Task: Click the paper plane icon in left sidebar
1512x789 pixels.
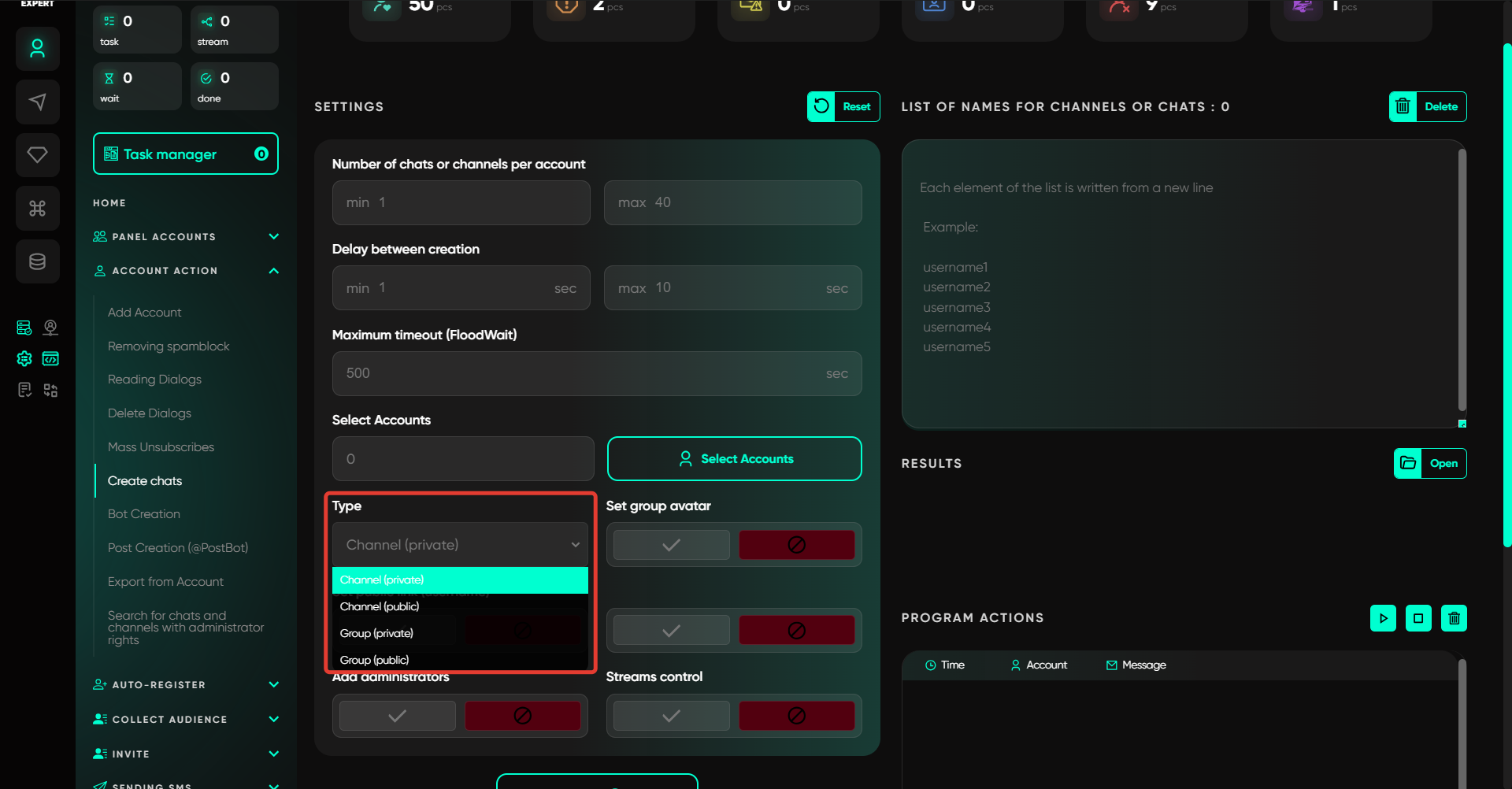Action: [x=37, y=102]
